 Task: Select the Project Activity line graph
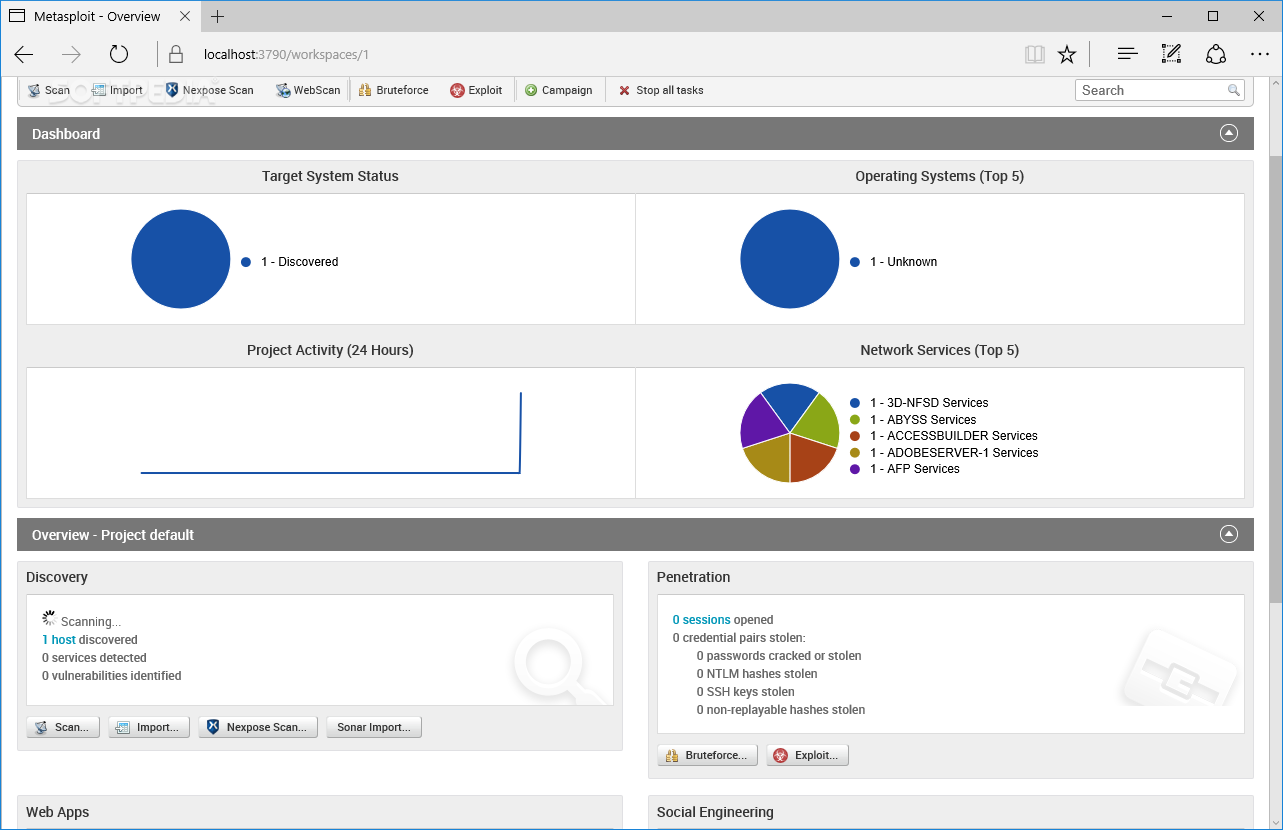click(x=331, y=433)
